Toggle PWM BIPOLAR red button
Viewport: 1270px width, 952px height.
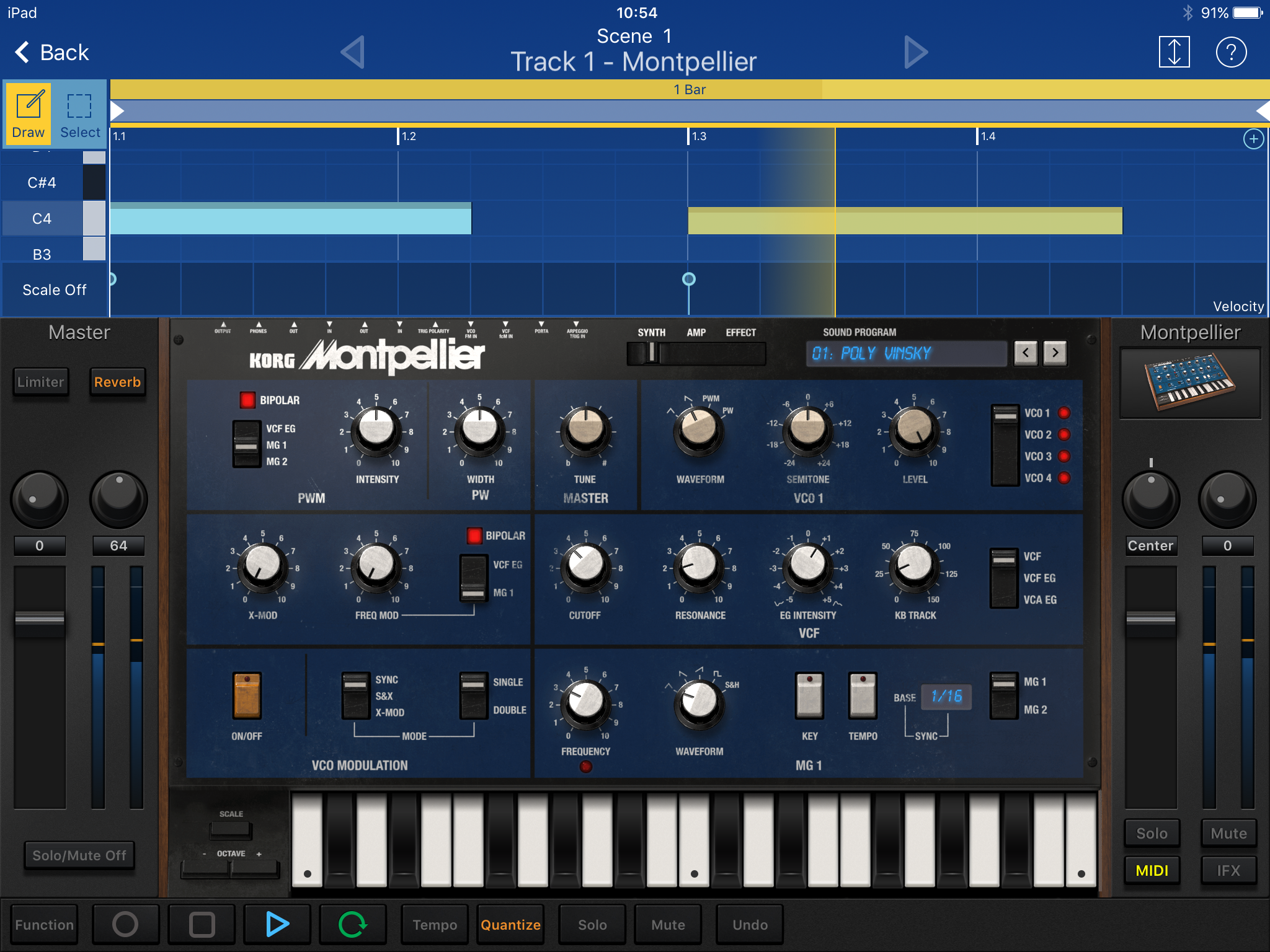click(247, 400)
